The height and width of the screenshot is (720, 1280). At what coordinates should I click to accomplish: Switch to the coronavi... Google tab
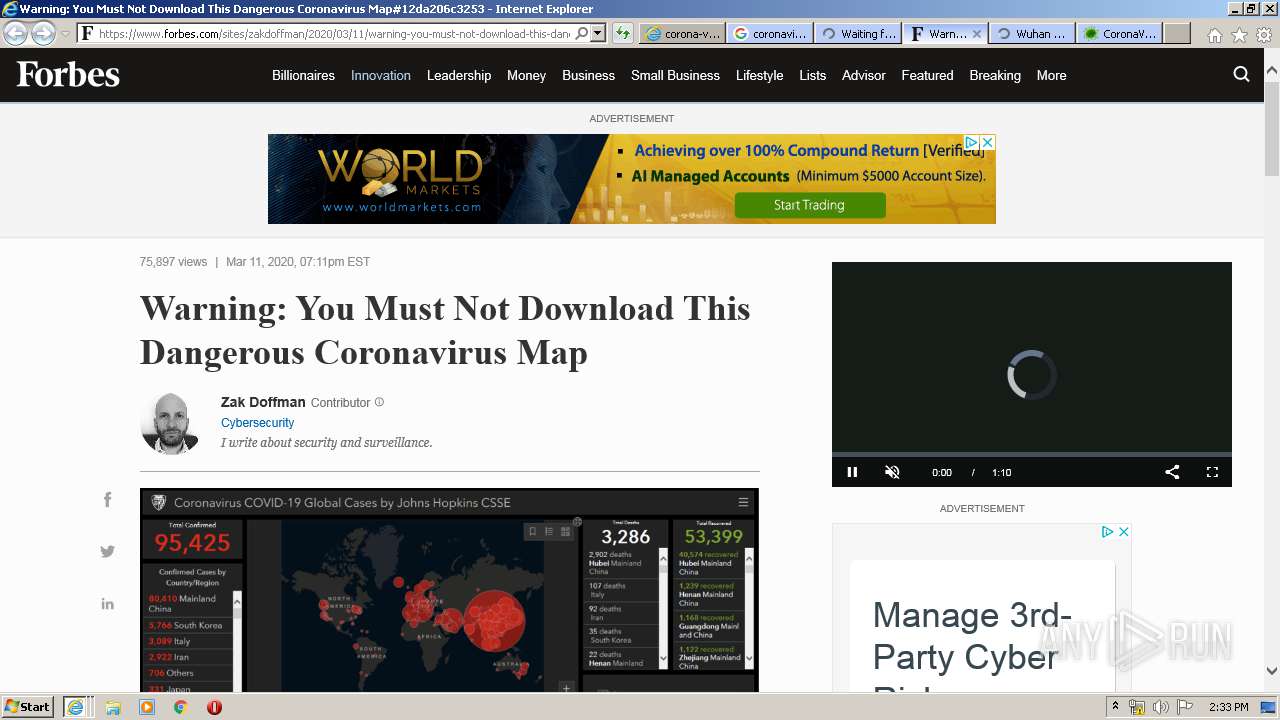[769, 33]
